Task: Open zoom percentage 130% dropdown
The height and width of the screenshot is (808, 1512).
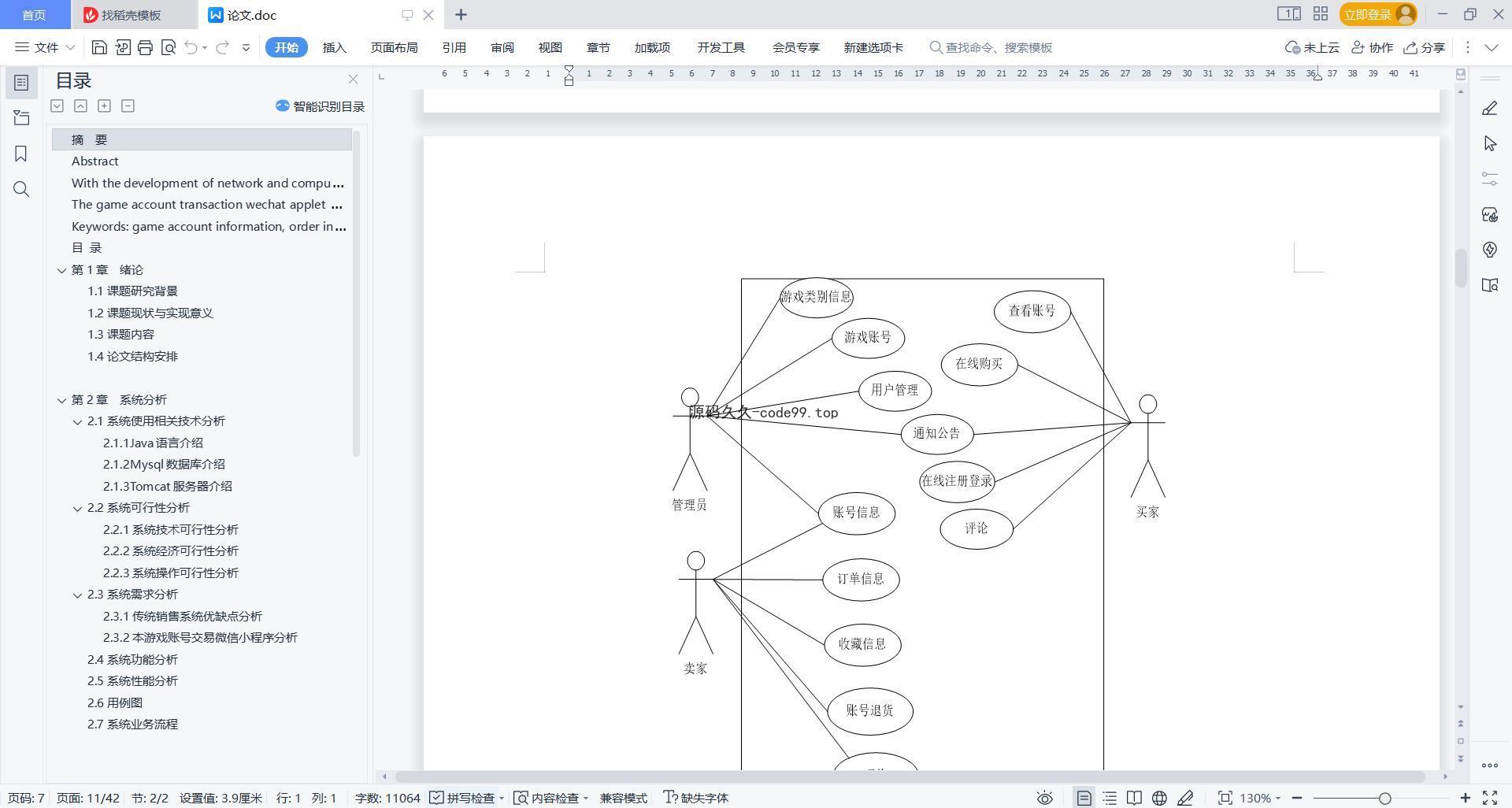Action: tap(1260, 798)
